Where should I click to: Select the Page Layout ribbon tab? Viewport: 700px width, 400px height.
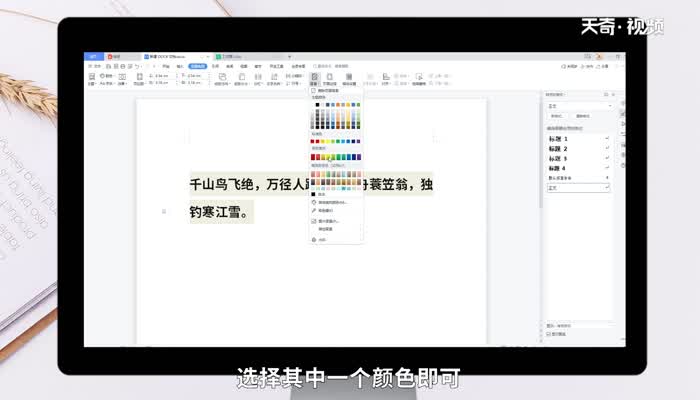point(198,67)
